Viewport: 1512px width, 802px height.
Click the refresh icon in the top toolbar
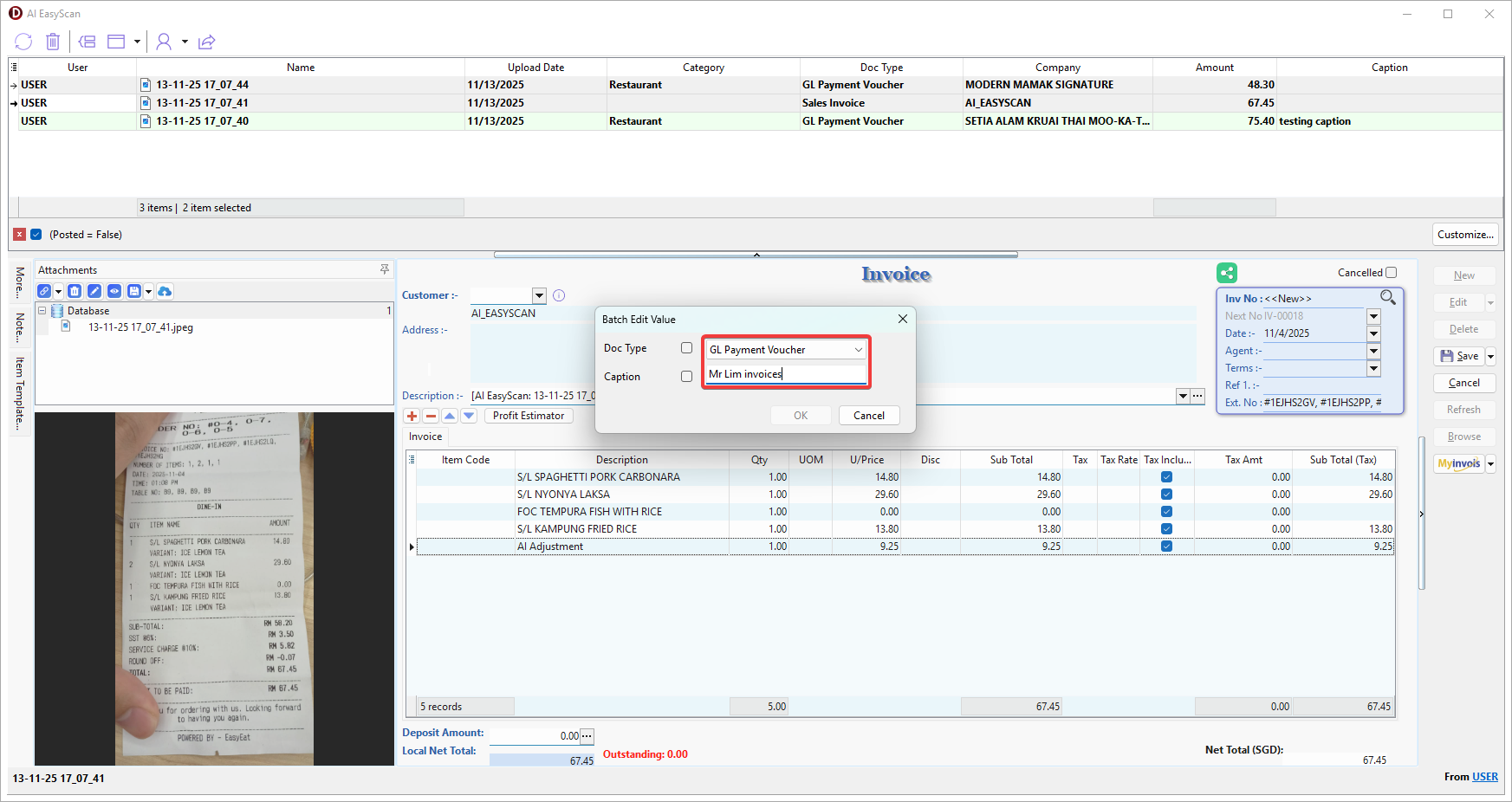click(23, 42)
